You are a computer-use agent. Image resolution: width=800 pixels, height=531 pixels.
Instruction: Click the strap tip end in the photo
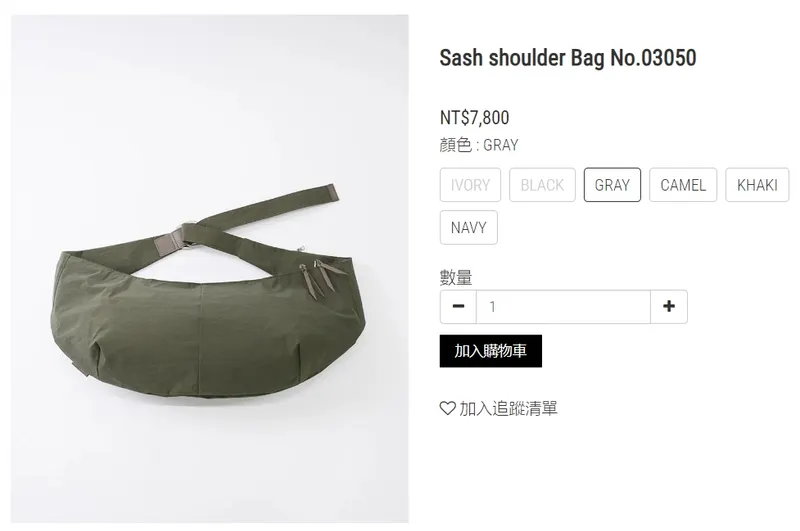(x=333, y=193)
